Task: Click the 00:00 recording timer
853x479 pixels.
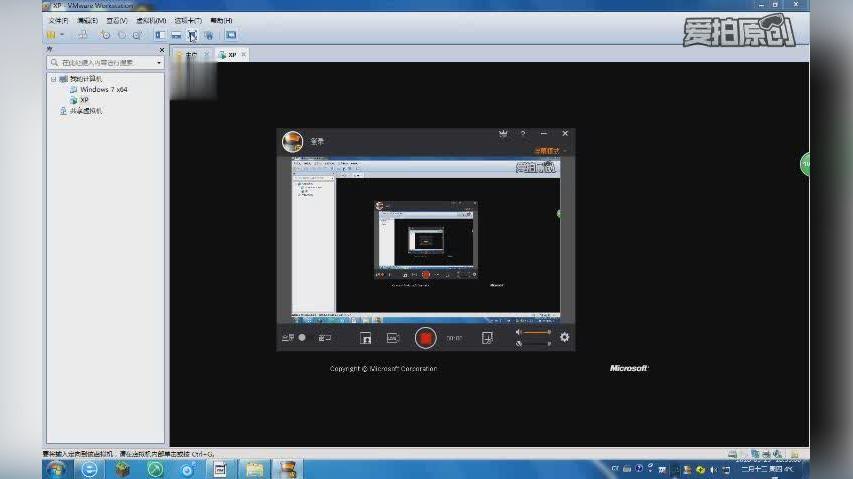Action: pyautogui.click(x=454, y=338)
